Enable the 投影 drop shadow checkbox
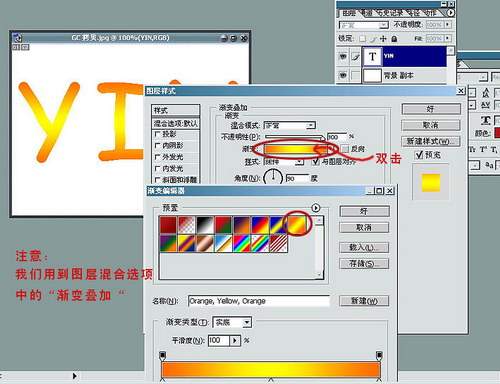 tap(157, 134)
